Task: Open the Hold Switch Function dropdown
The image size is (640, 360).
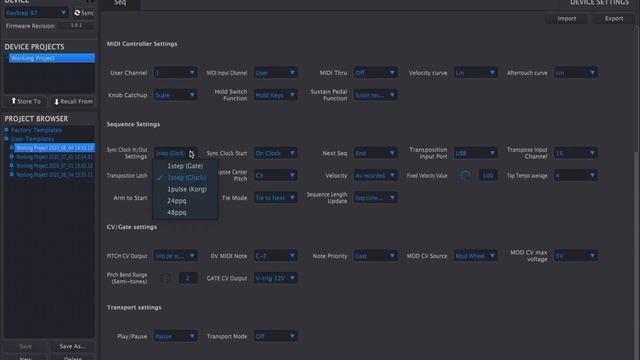Action: click(x=275, y=95)
